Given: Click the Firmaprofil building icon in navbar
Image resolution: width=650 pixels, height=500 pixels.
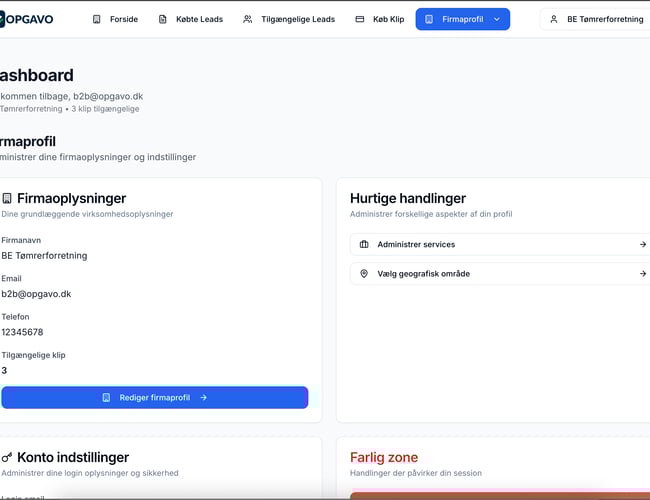Looking at the screenshot, I should point(429,19).
